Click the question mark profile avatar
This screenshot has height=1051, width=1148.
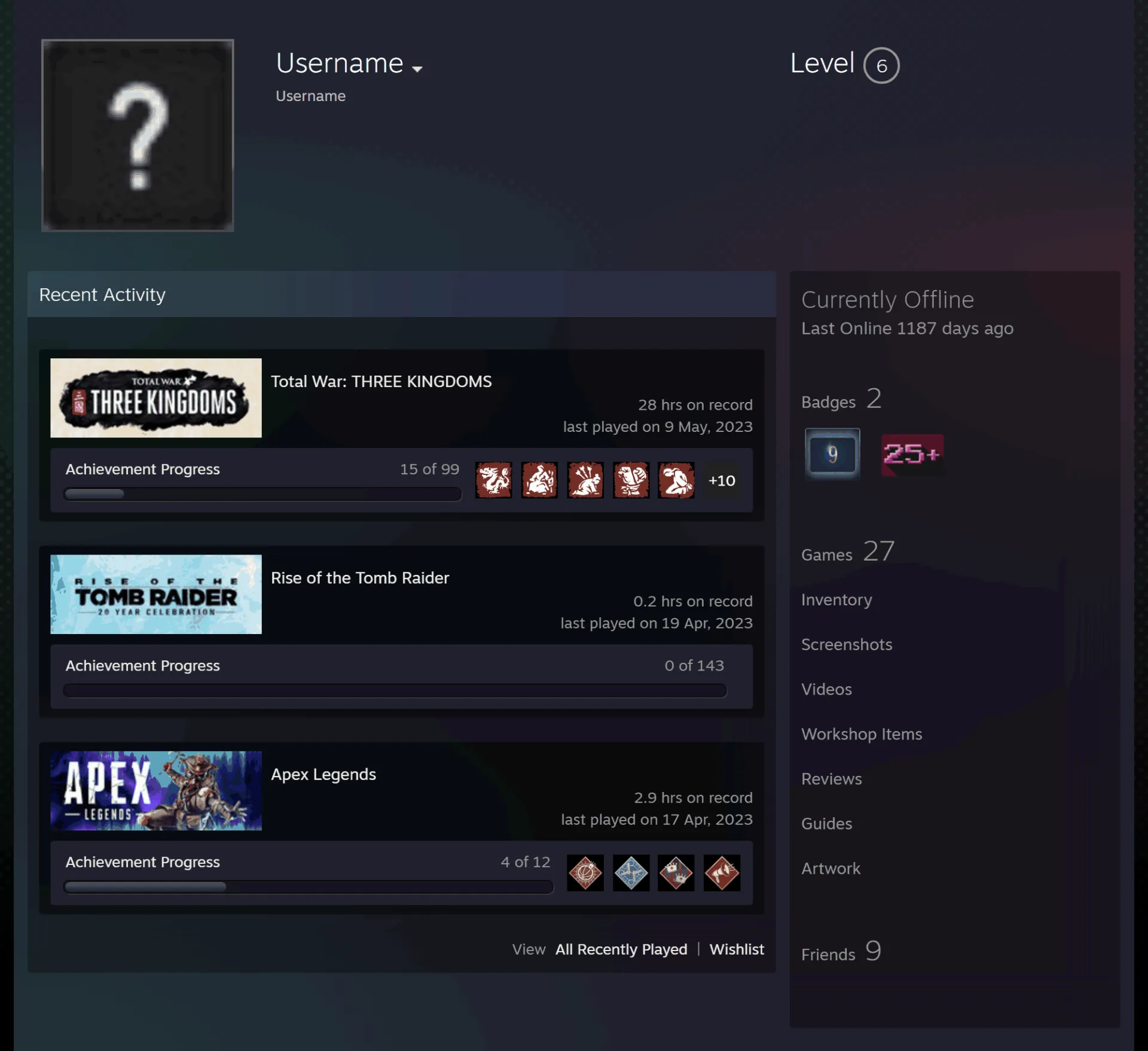138,135
